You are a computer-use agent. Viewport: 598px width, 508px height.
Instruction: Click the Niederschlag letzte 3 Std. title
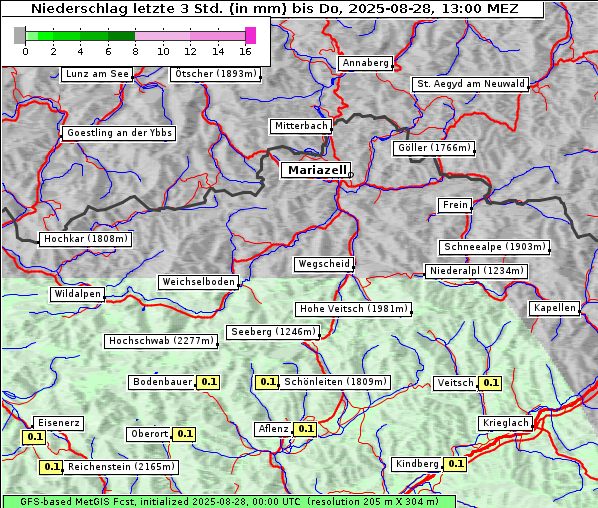point(274,8)
